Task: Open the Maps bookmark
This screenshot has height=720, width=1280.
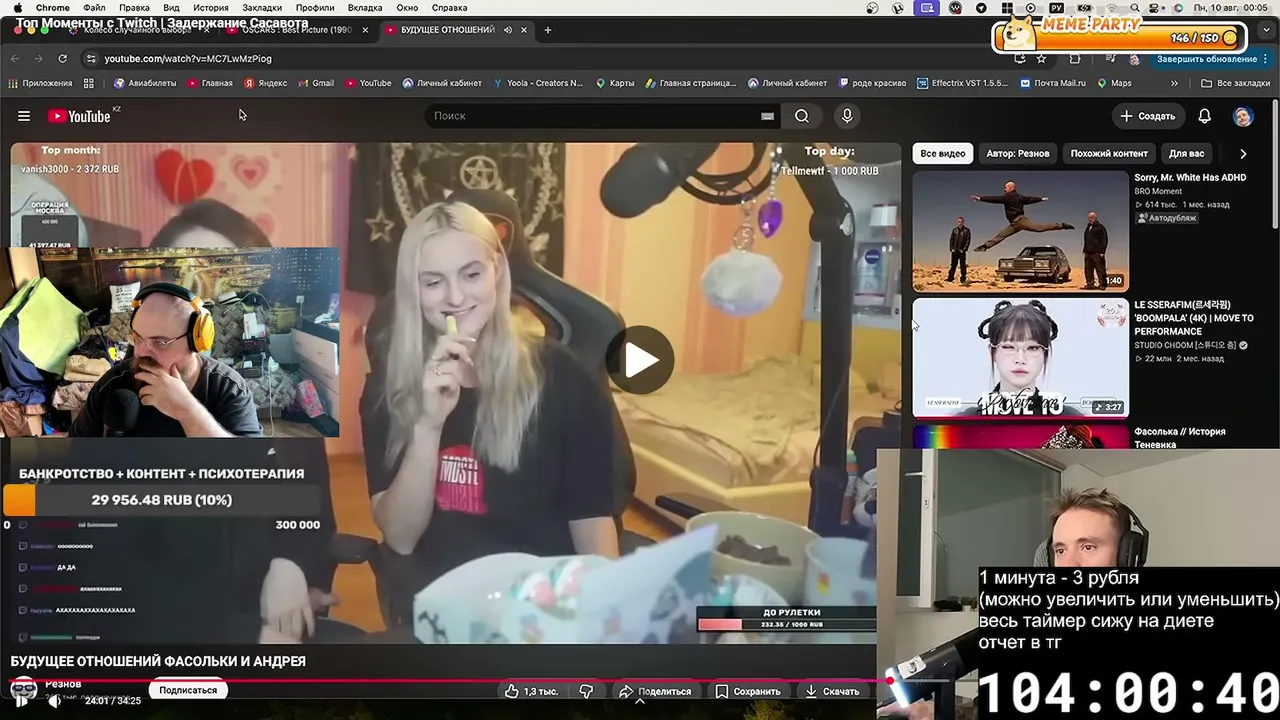Action: click(x=1114, y=83)
